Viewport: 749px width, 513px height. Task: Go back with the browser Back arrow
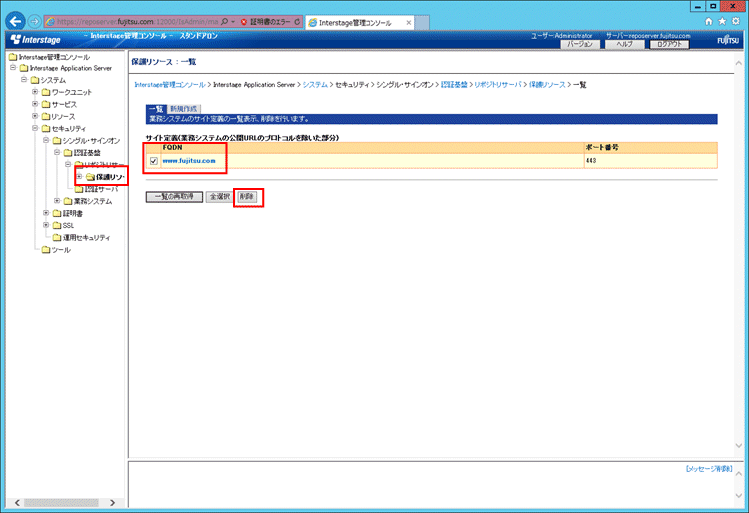point(16,21)
